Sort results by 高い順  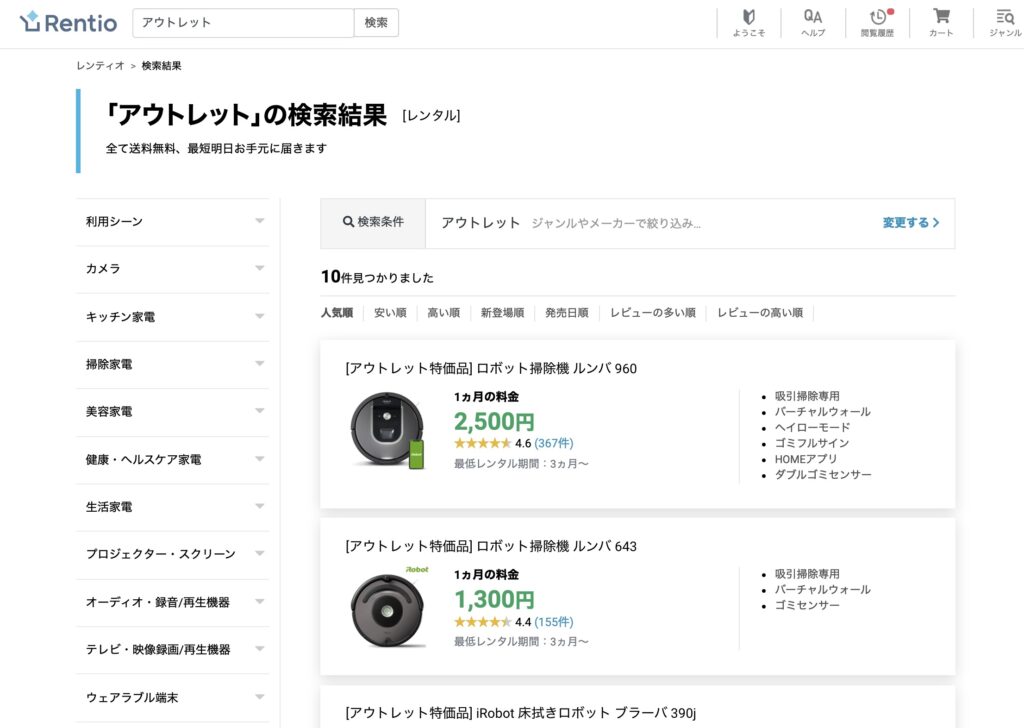click(x=443, y=313)
